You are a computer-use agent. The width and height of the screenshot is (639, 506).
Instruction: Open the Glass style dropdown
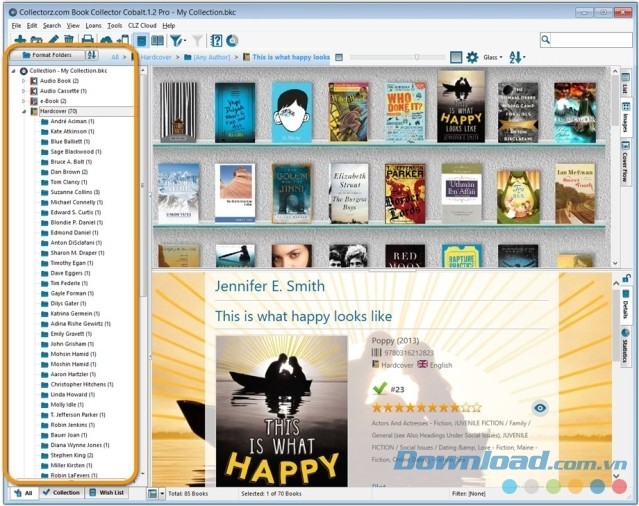pos(493,57)
